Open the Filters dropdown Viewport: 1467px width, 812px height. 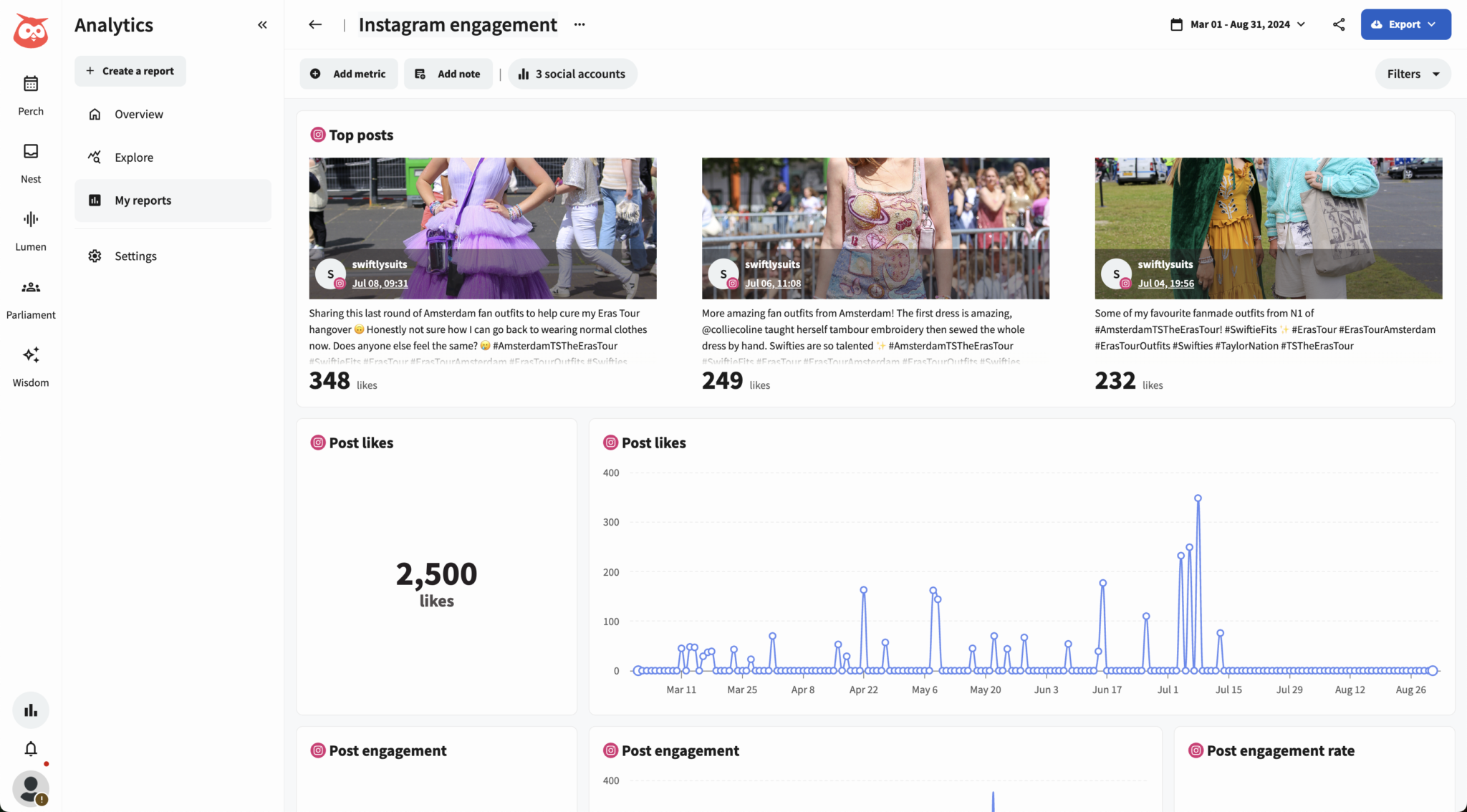(1413, 74)
